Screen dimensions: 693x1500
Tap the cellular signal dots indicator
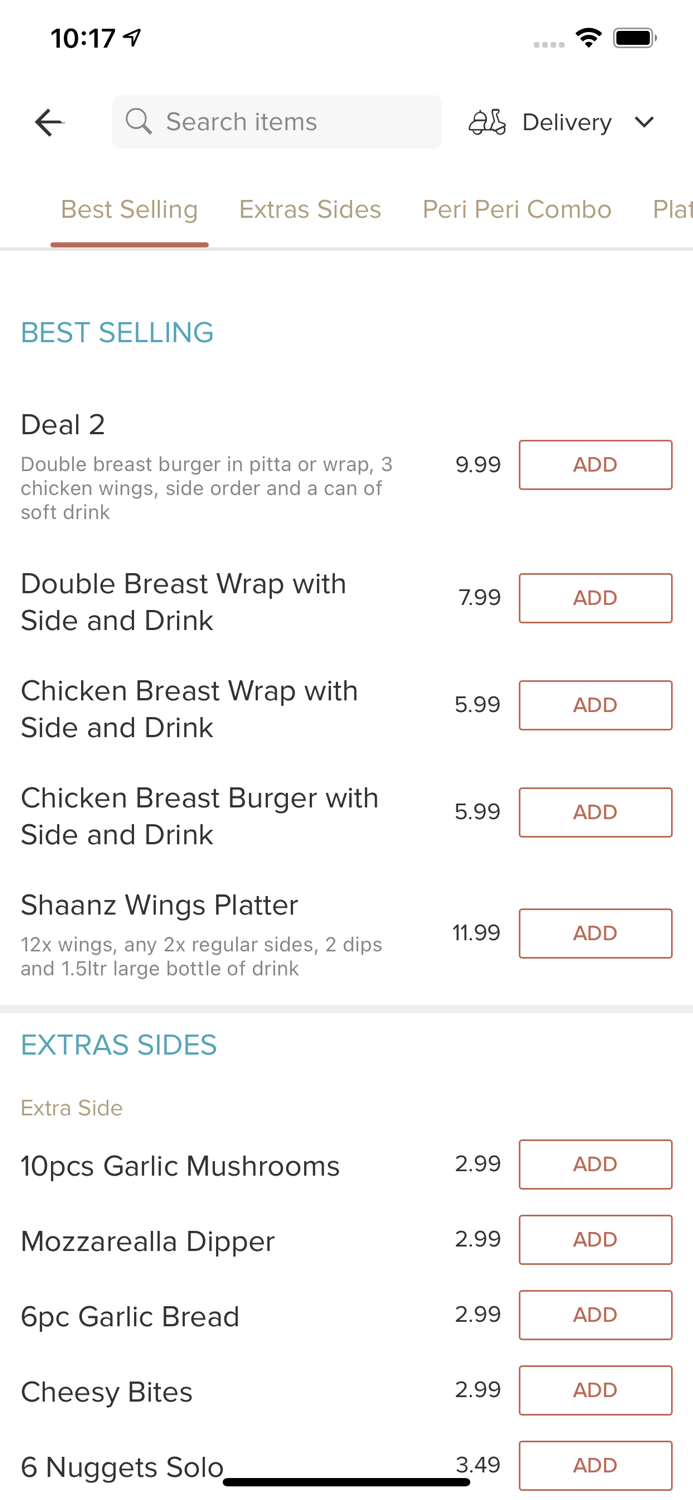tap(548, 44)
